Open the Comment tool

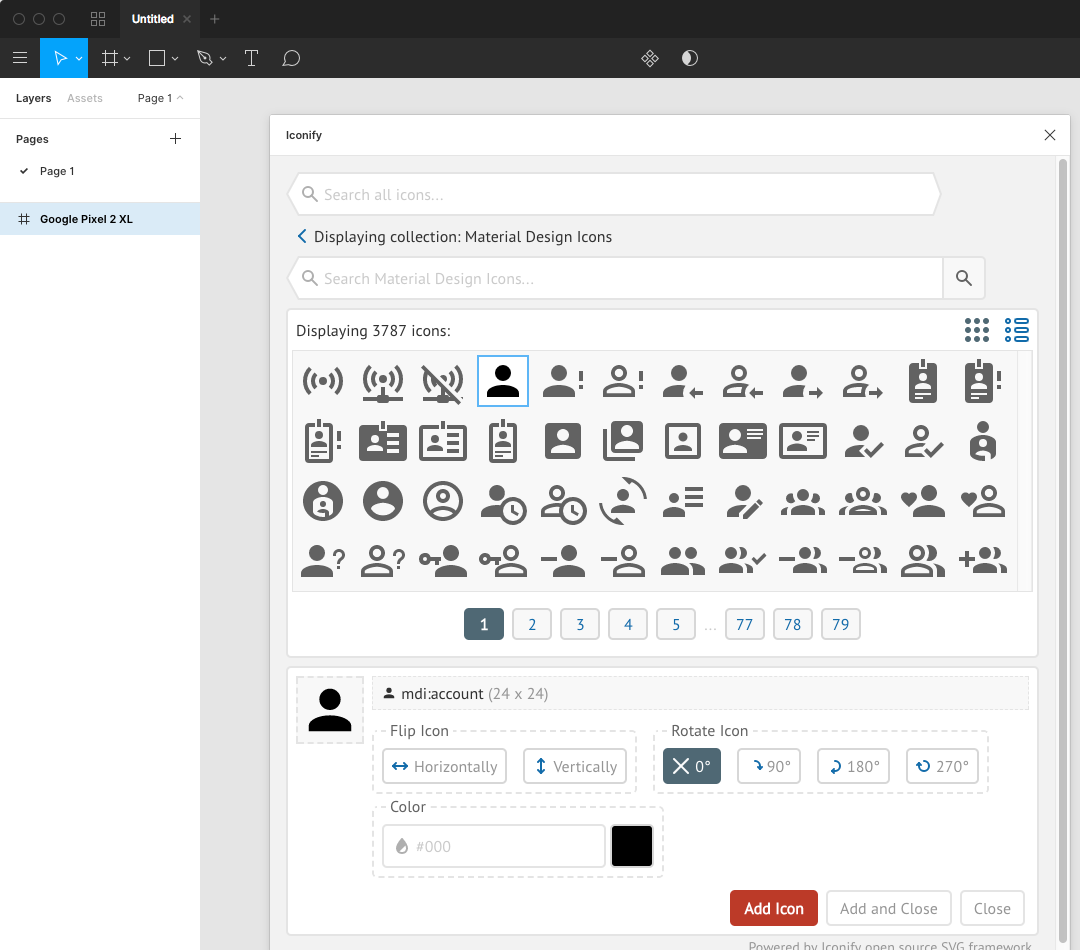(x=291, y=58)
